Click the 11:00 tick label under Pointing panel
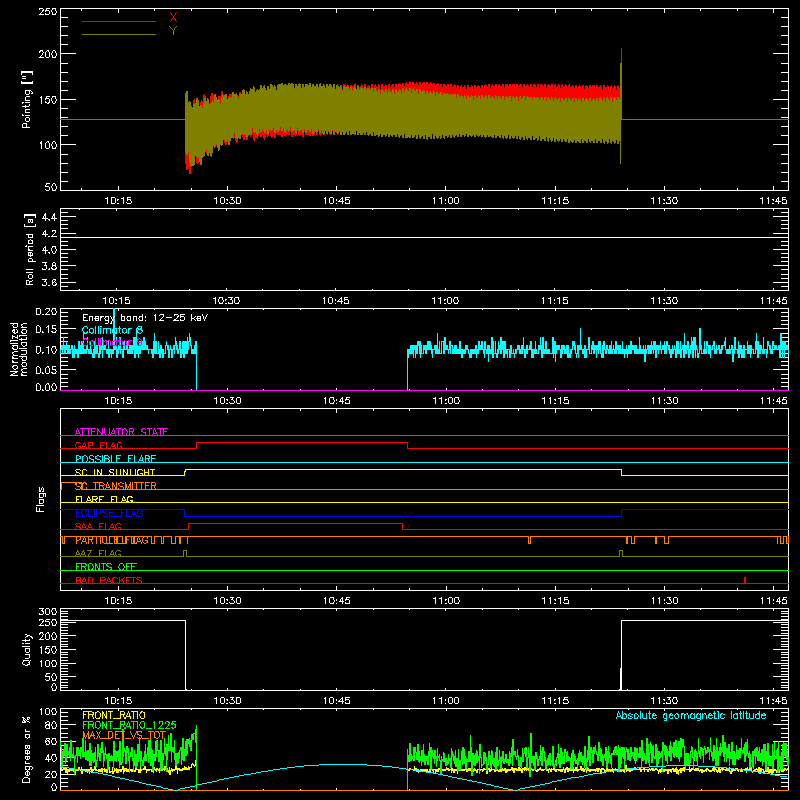 pos(445,201)
